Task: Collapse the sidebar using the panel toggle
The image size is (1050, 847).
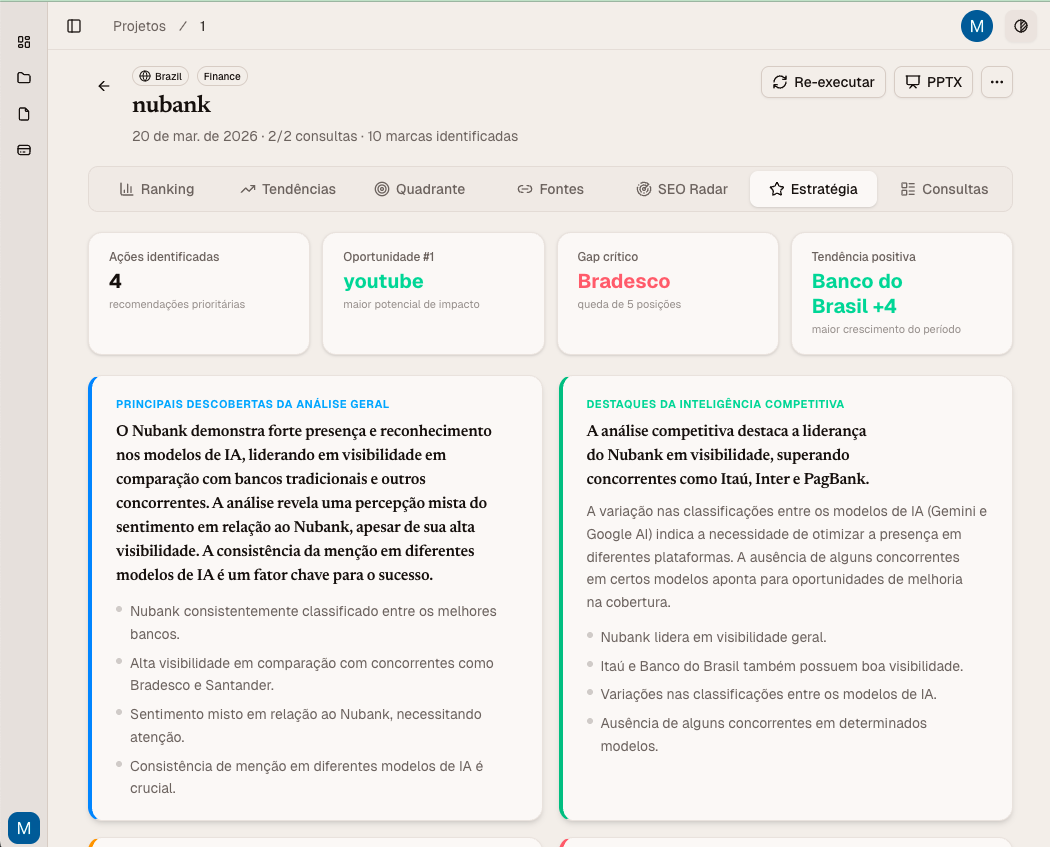Action: (x=74, y=26)
